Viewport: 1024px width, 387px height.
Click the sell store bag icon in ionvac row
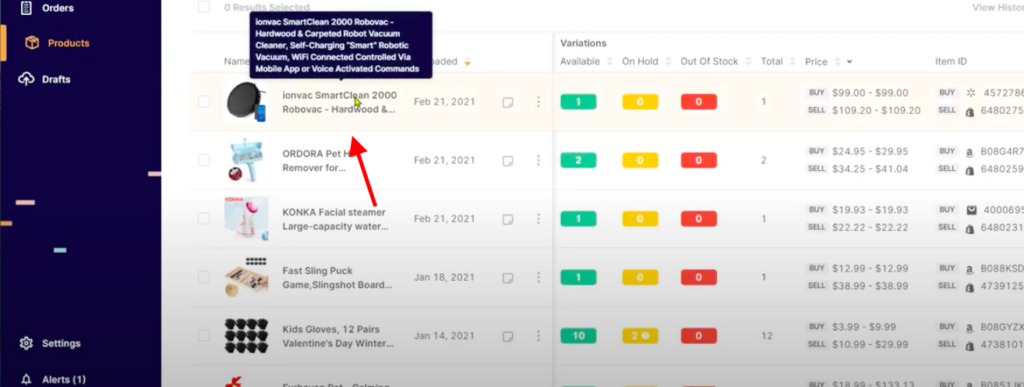click(970, 111)
